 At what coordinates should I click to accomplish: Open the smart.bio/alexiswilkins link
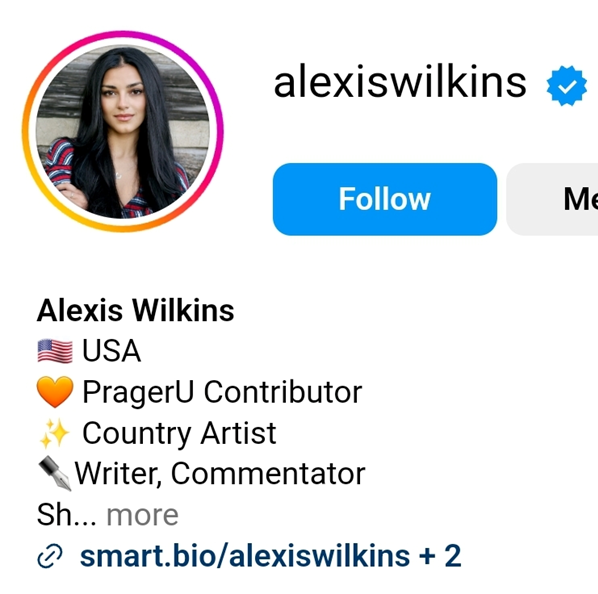245,556
